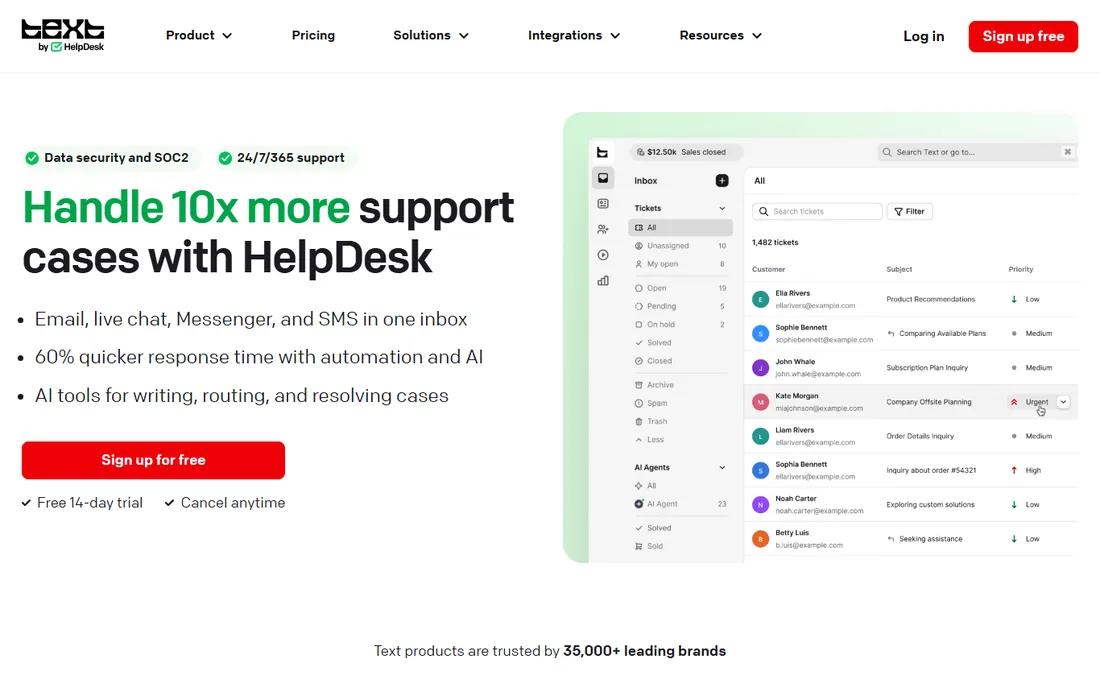Open the team people icon in sidebar
The width and height of the screenshot is (1100, 688).
[603, 229]
